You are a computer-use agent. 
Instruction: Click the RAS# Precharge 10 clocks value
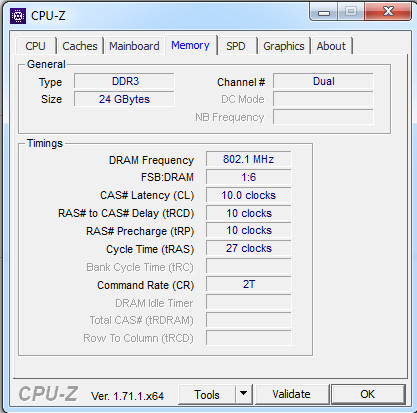click(249, 230)
